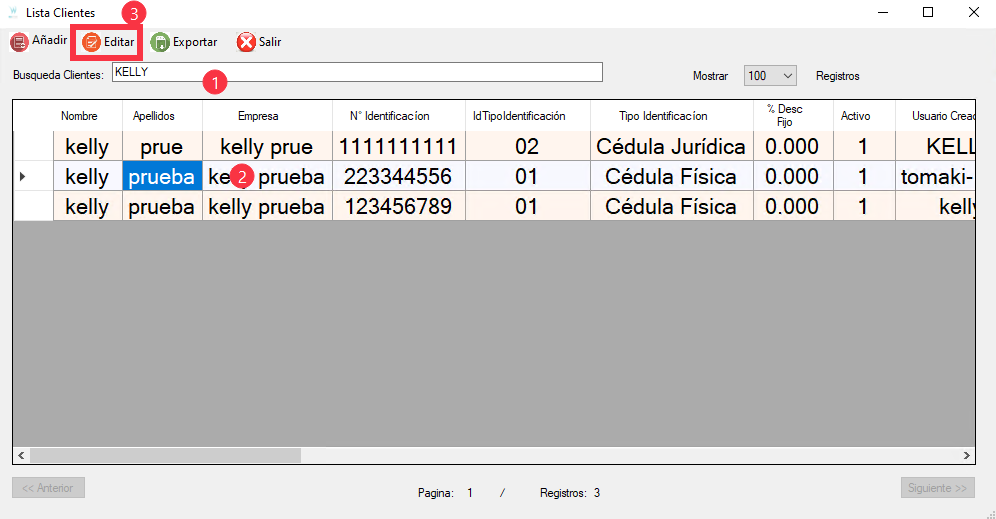This screenshot has height=519, width=996.
Task: Click the horizontal scrollbar right arrow
Action: [x=967, y=455]
